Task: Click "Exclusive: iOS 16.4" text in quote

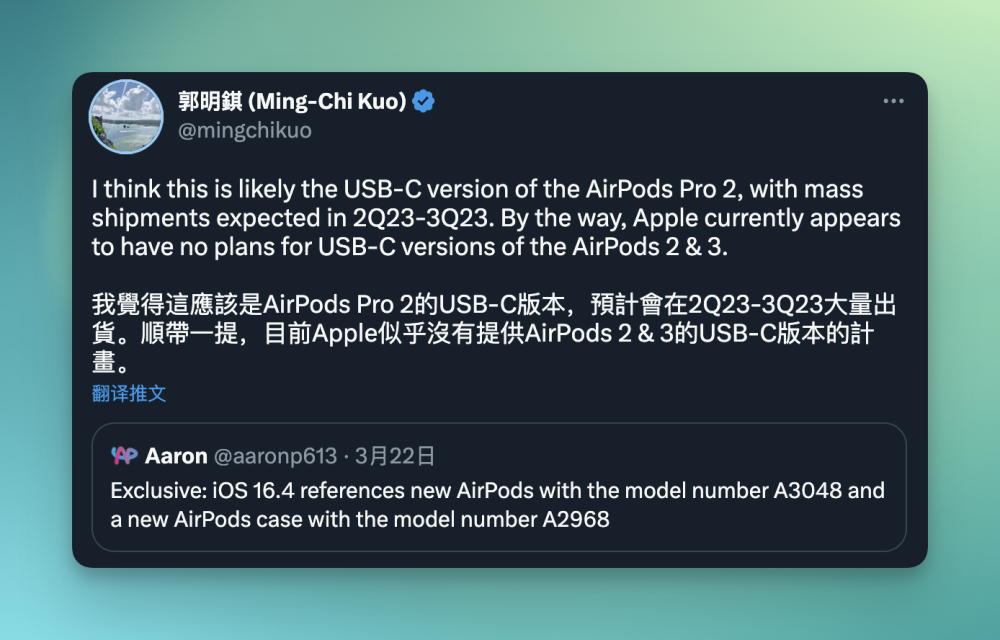Action: coord(202,490)
